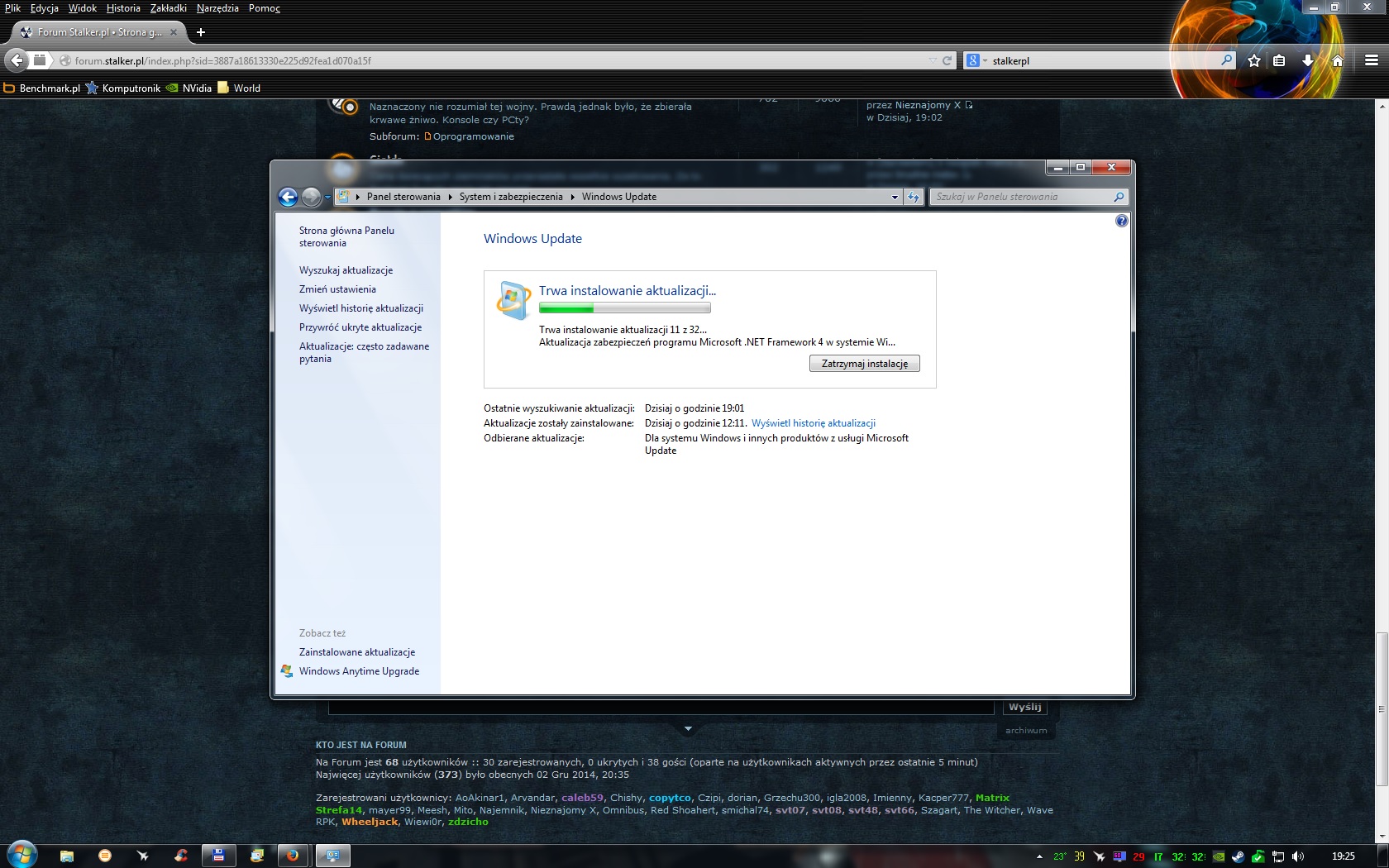
Task: Click Firefox back navigation button
Action: [x=17, y=60]
